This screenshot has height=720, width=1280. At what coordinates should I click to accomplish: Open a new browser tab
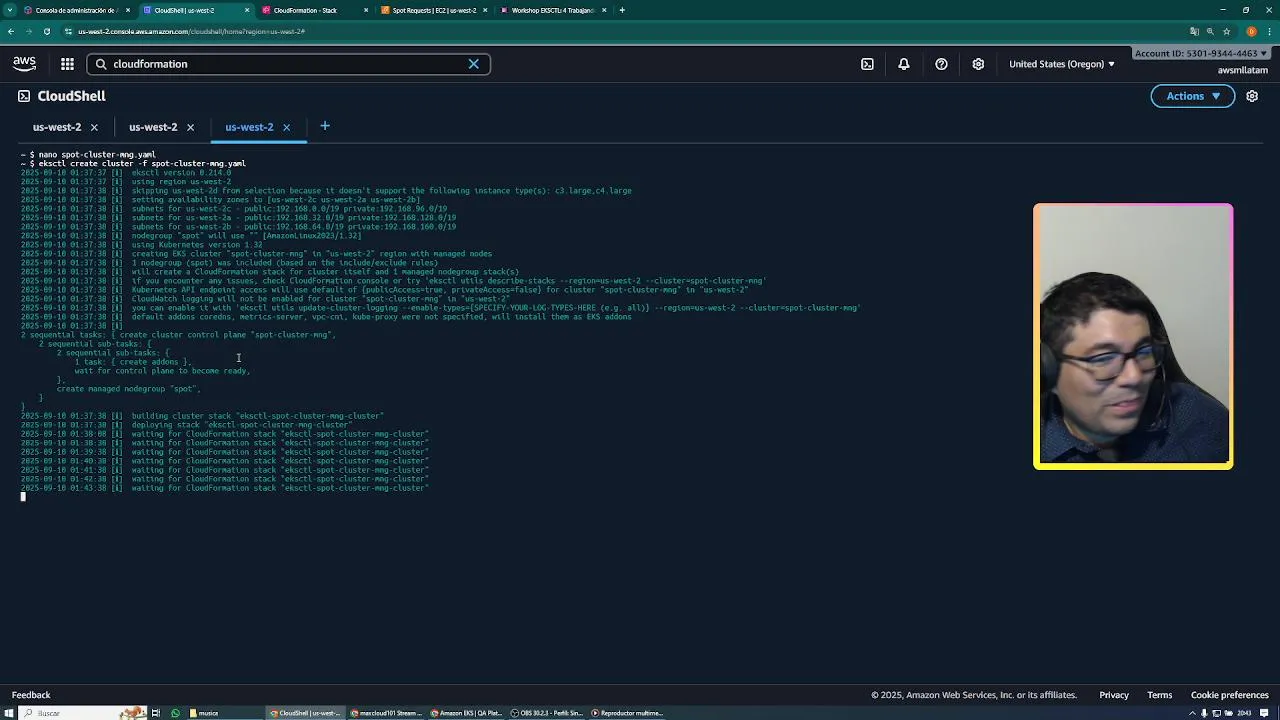tap(622, 10)
